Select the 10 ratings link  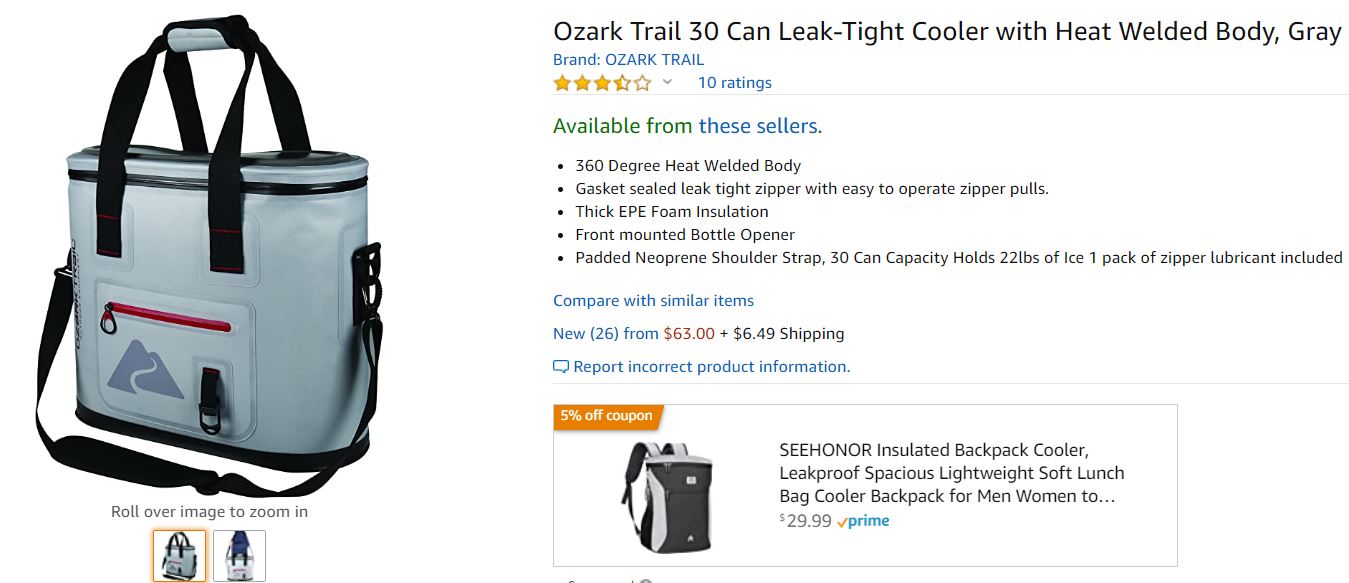tap(735, 82)
